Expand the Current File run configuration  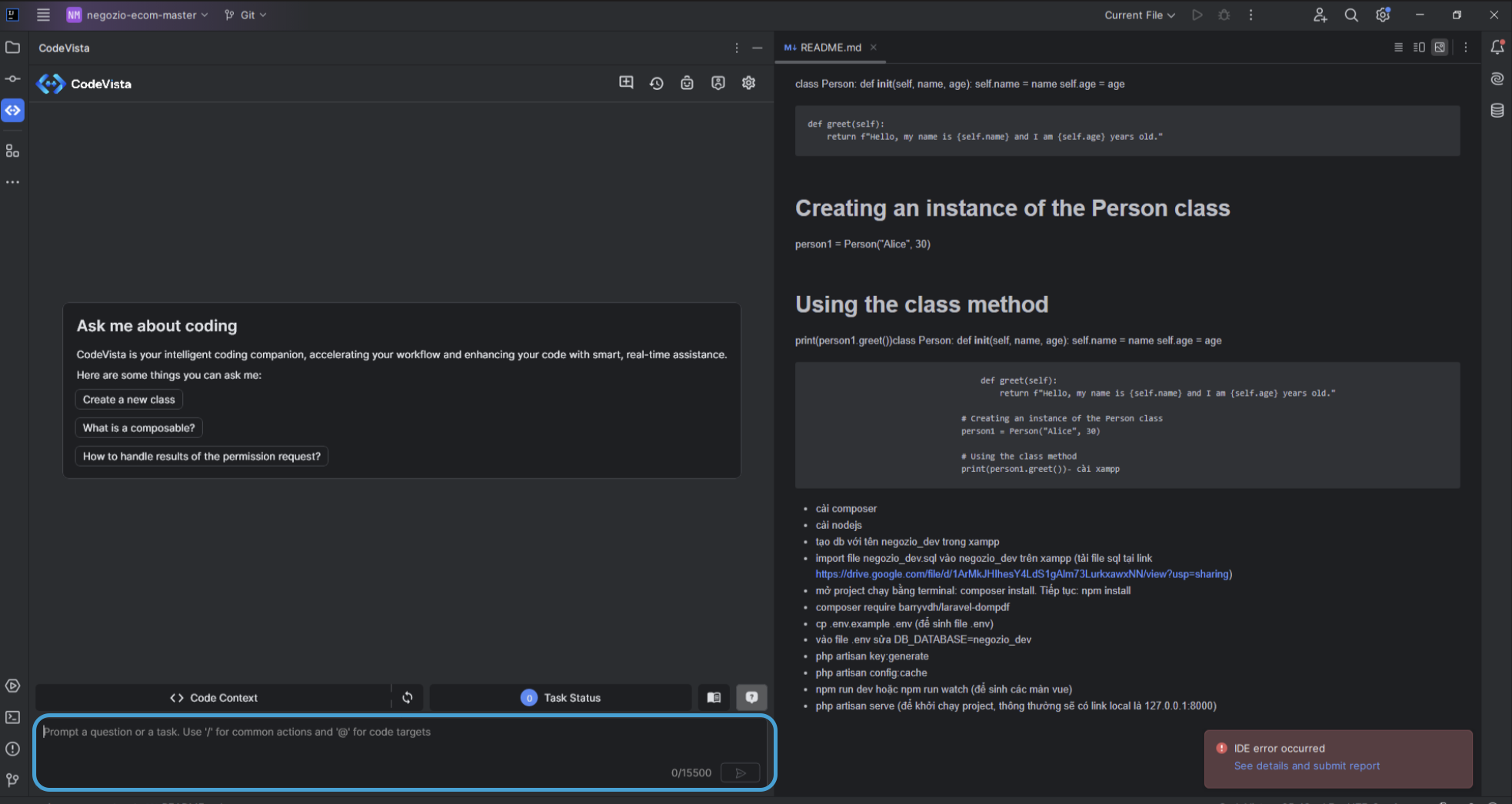1139,15
